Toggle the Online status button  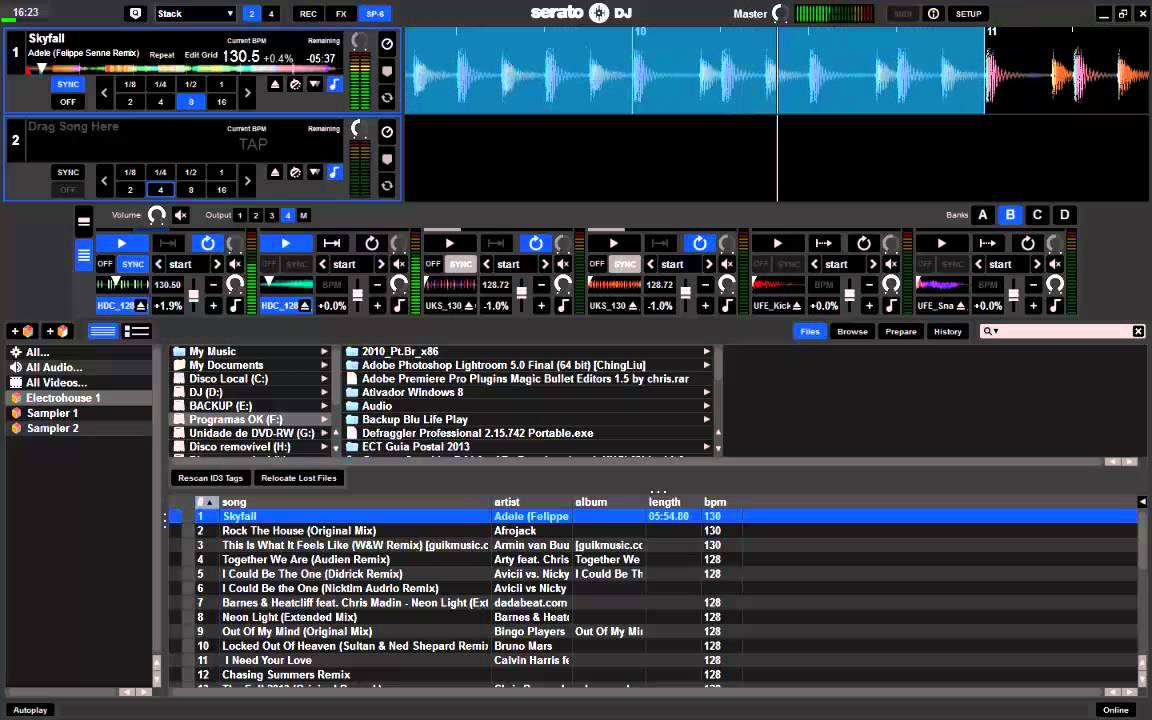(x=1115, y=710)
